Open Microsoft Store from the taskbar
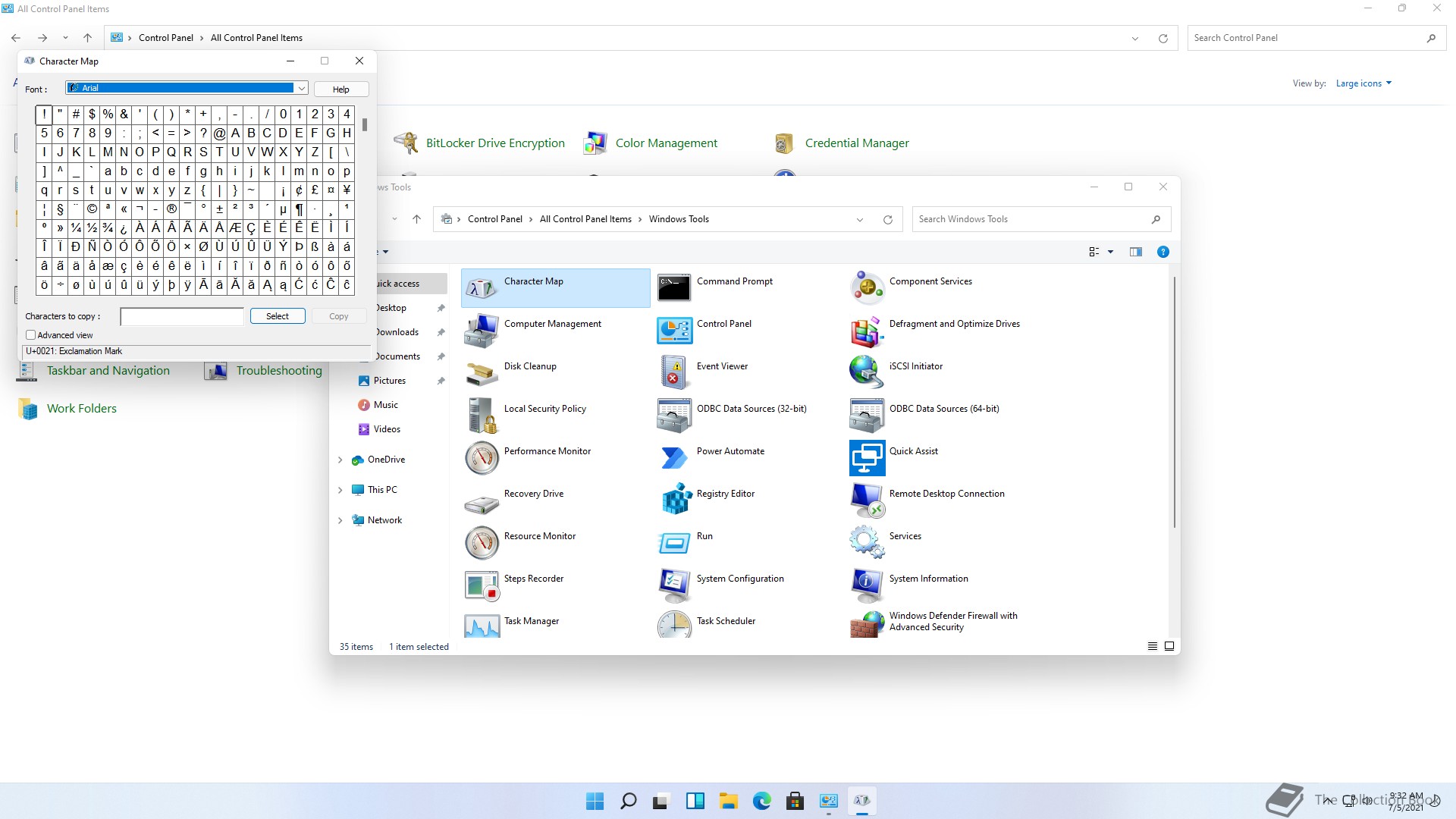This screenshot has height=819, width=1456. point(795,801)
